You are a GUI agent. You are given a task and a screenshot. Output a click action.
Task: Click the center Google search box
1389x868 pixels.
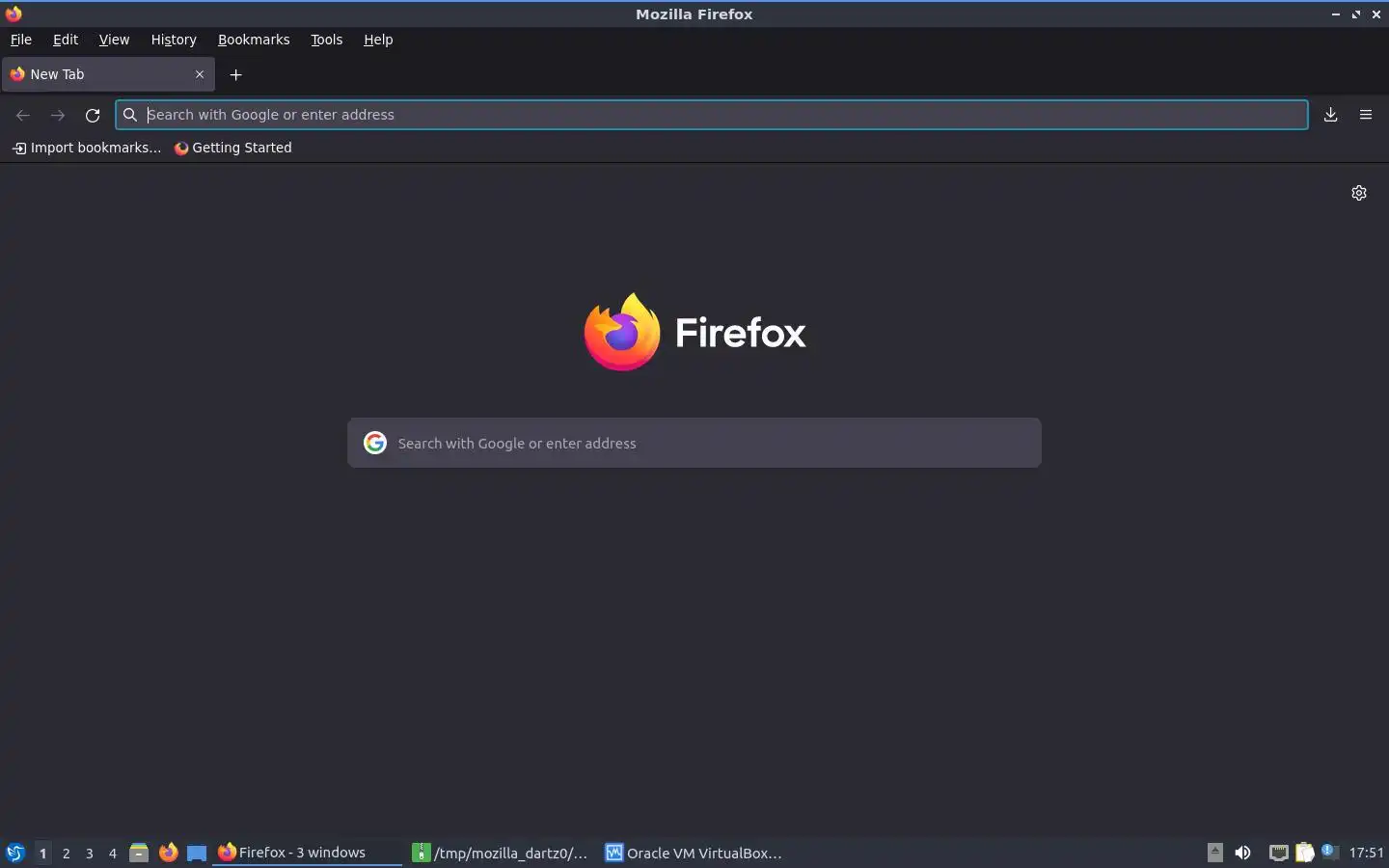coord(694,443)
